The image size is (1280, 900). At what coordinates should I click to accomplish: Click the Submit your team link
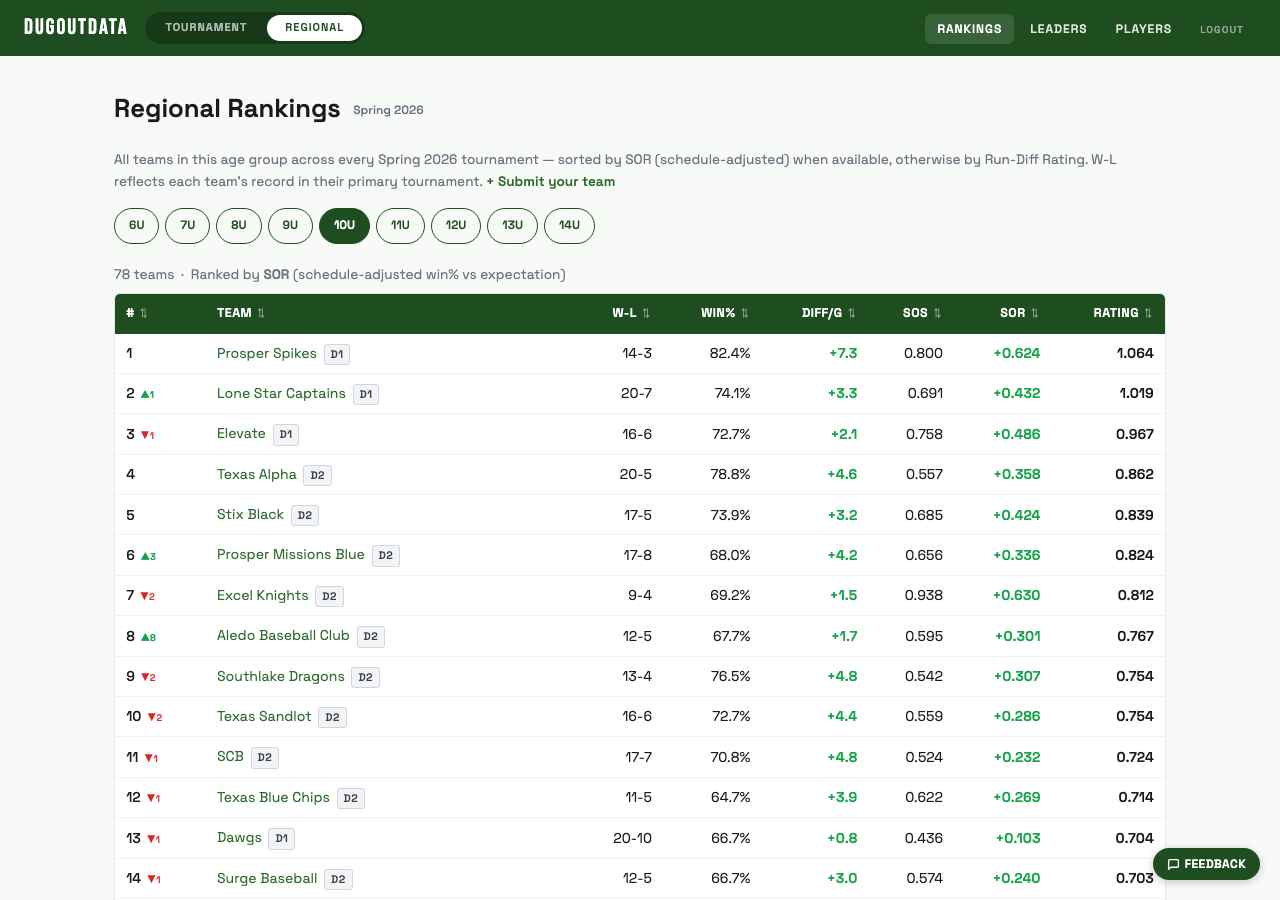click(x=550, y=181)
